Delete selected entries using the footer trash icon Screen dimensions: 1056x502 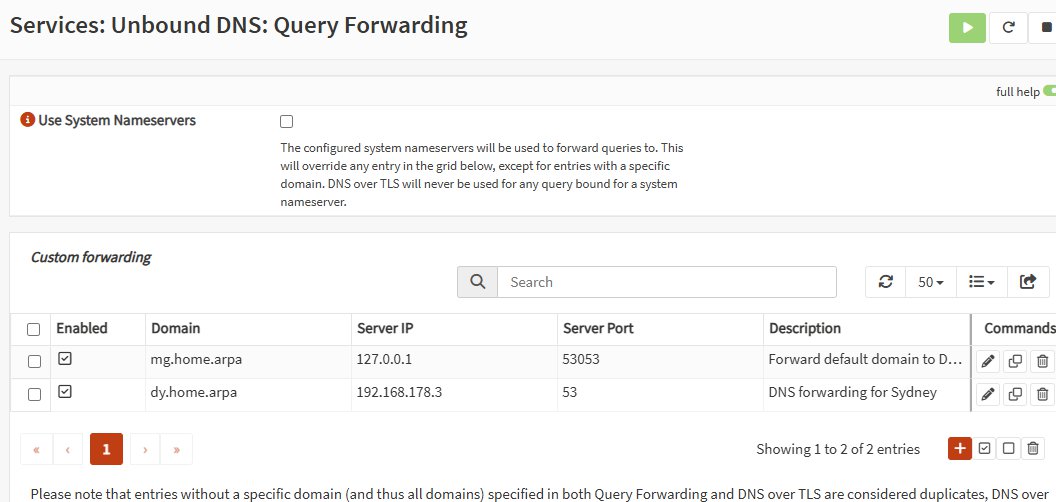(1032, 448)
